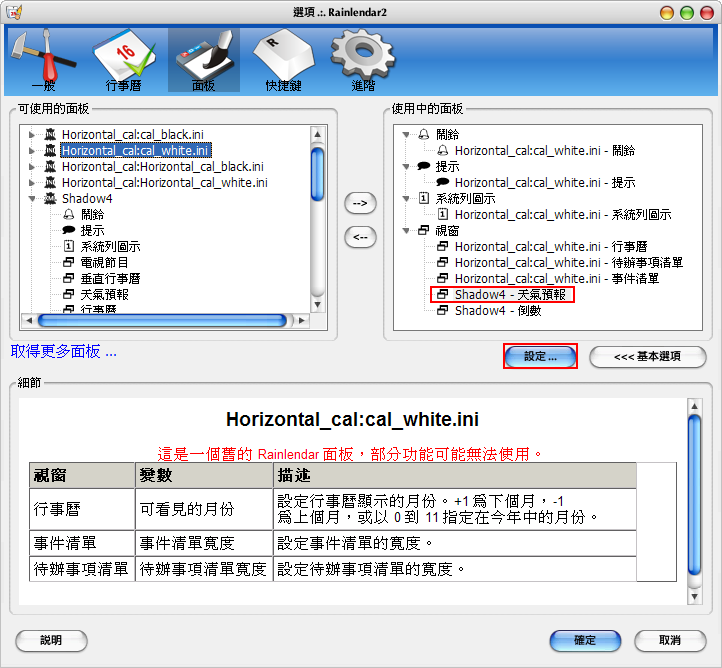Viewport: 722px width, 668px height.
Task: Click speech bubble icon of 提示 group
Action: click(424, 167)
